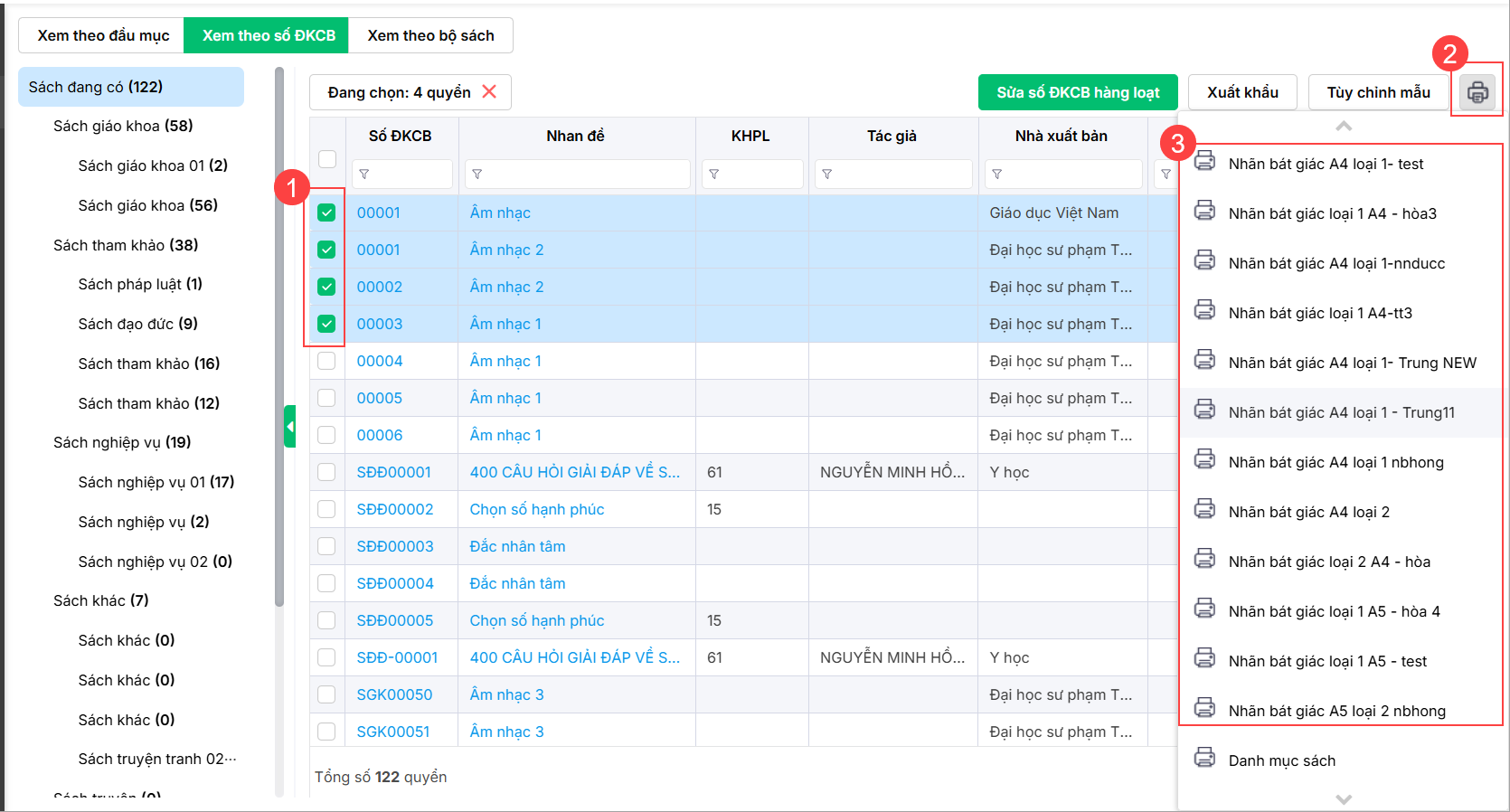Viewport: 1510px width, 812px height.
Task: Click the Nhan đề column filter icon
Action: click(x=477, y=174)
